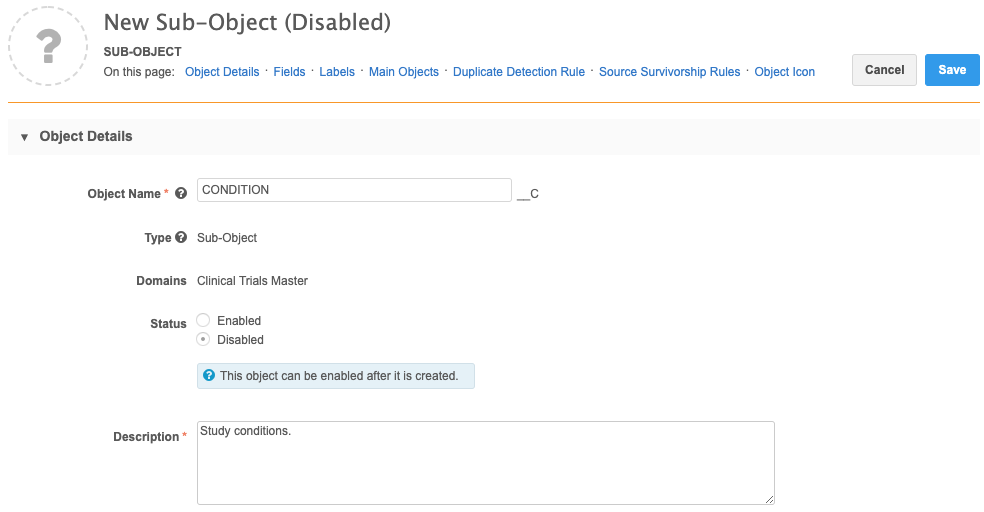Go to Fields section link
The width and height of the screenshot is (984, 512).
pos(289,72)
